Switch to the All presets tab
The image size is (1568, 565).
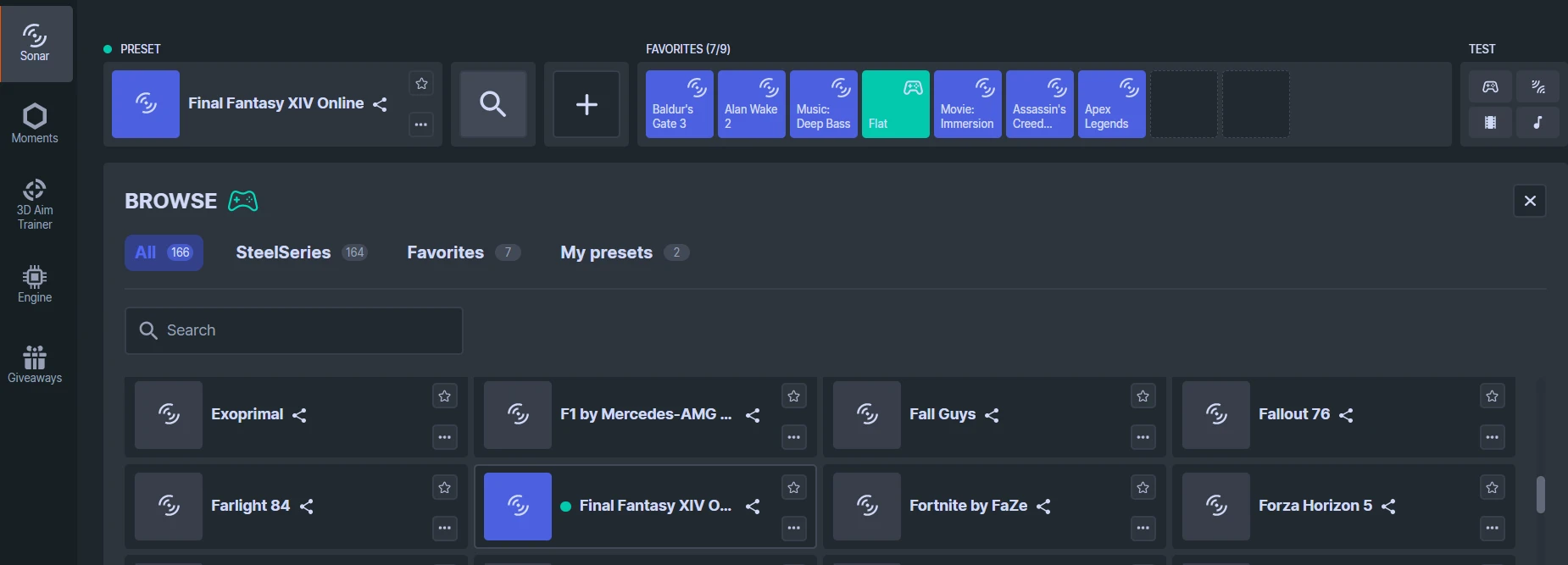point(164,252)
